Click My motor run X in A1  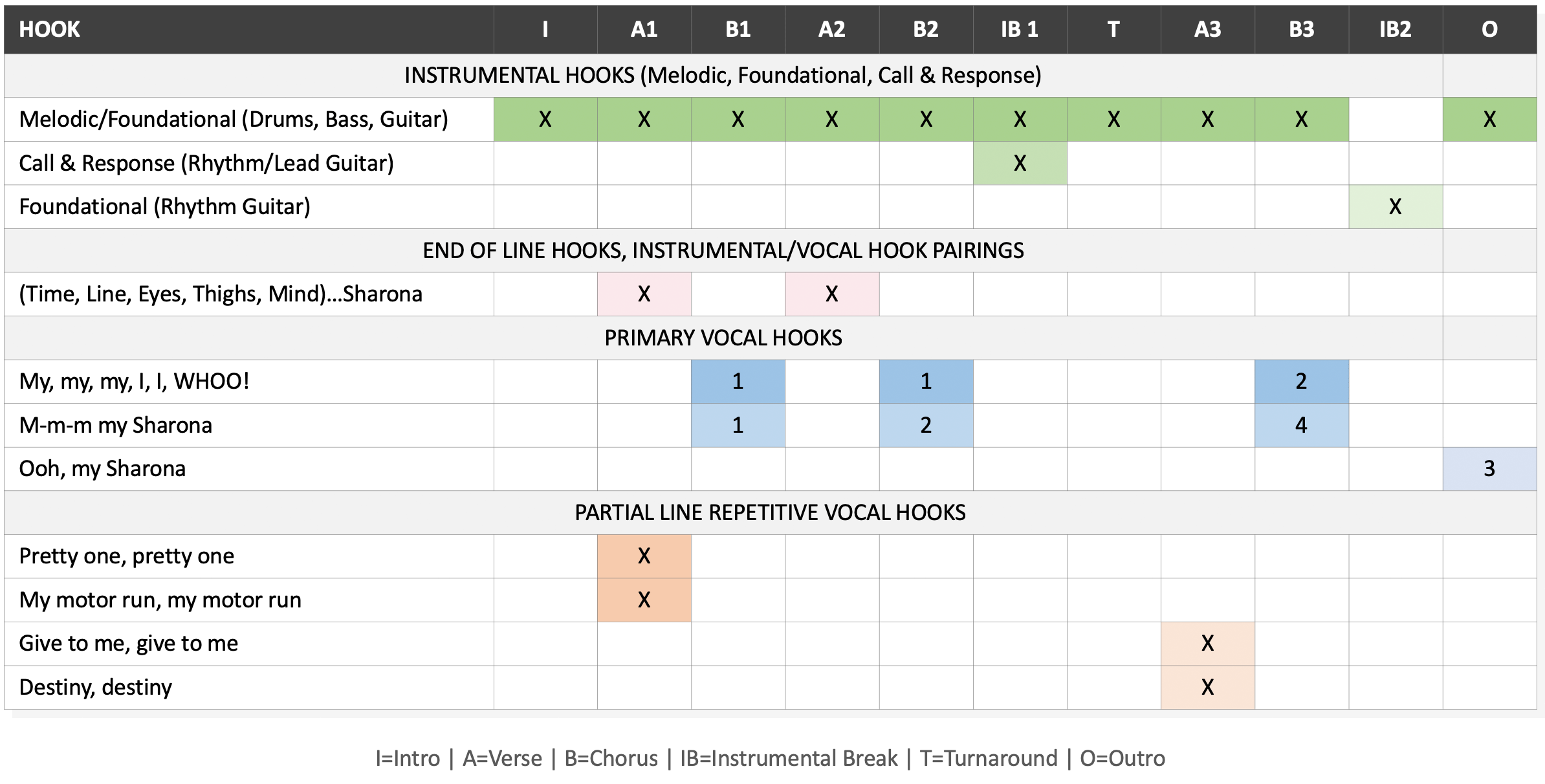point(644,600)
